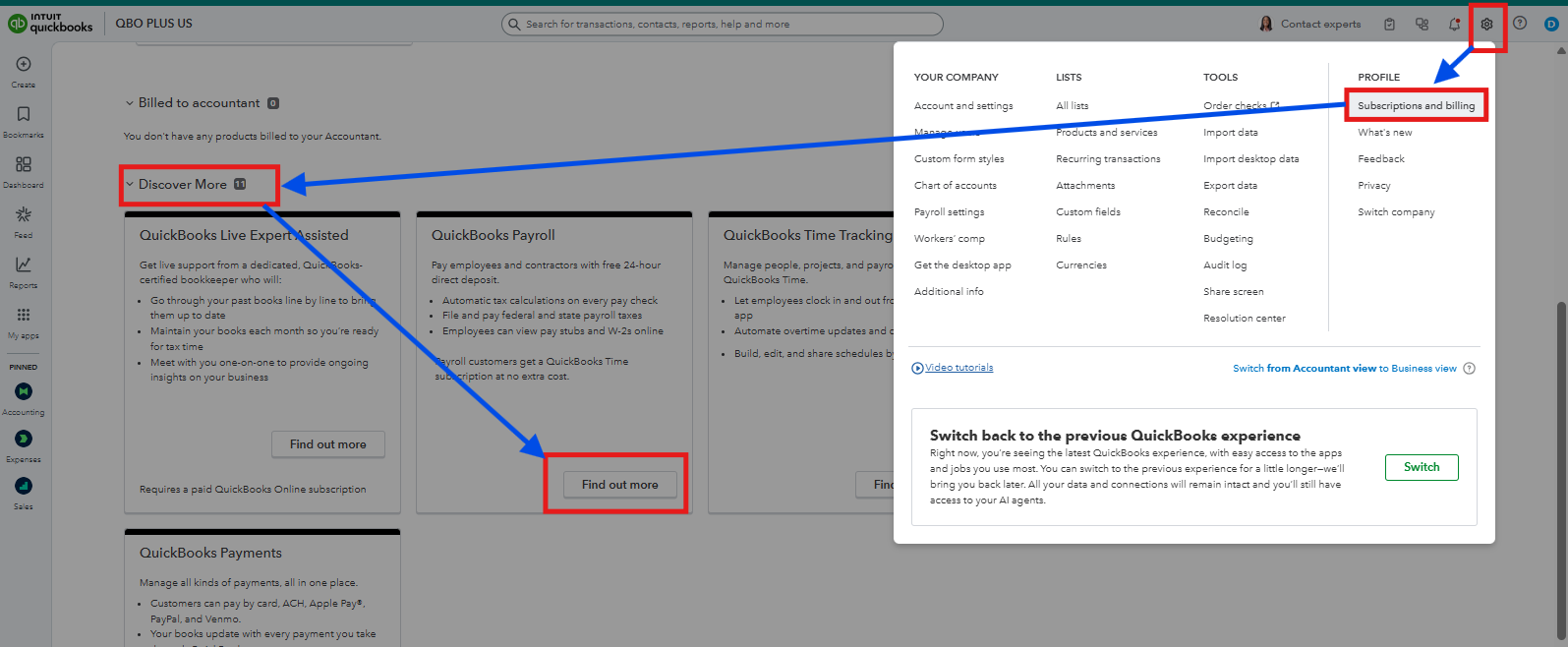The height and width of the screenshot is (647, 1568).
Task: Open Feedback under Profile
Action: (x=1381, y=159)
